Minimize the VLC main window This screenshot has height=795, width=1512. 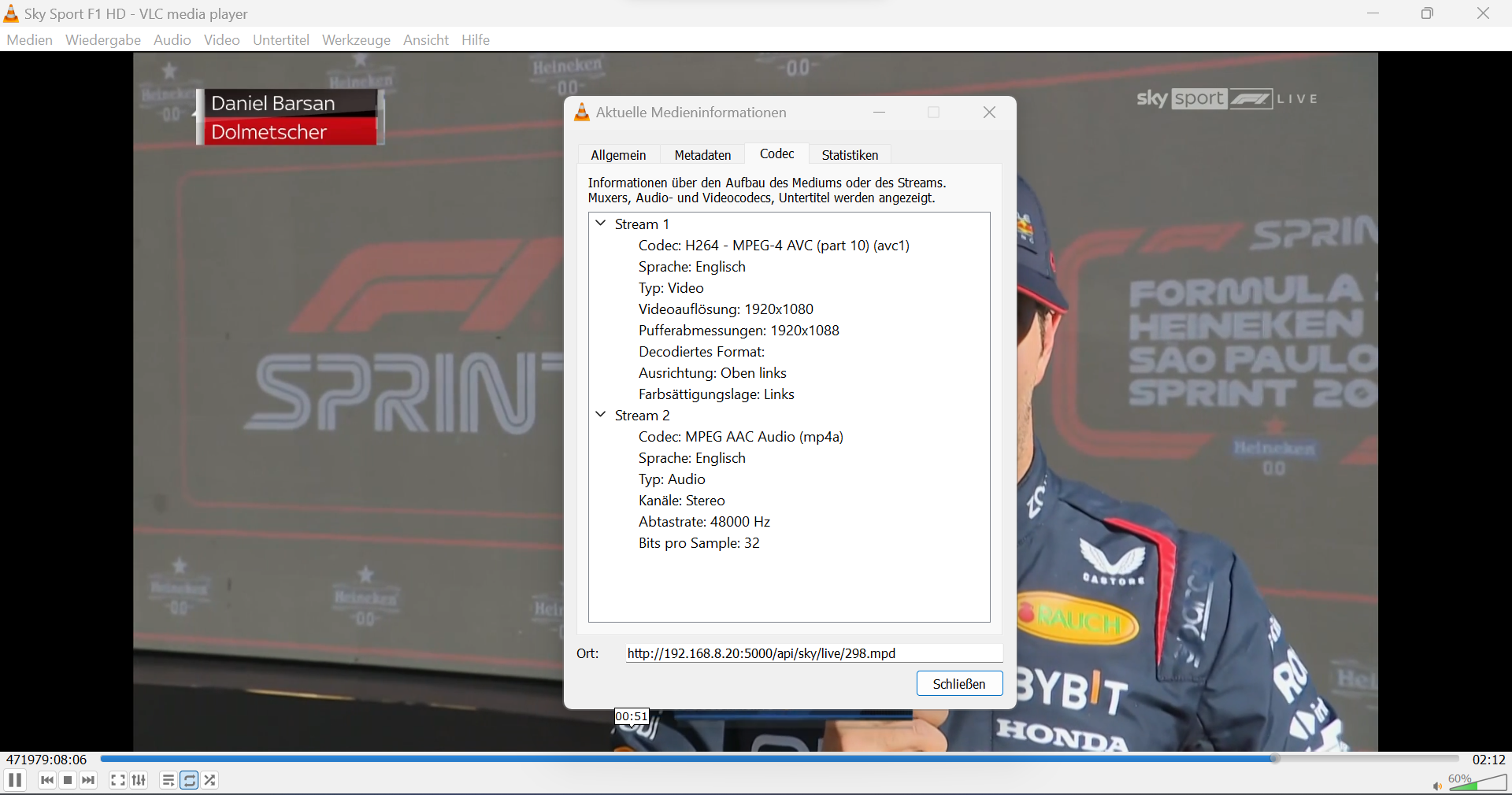click(x=1373, y=13)
